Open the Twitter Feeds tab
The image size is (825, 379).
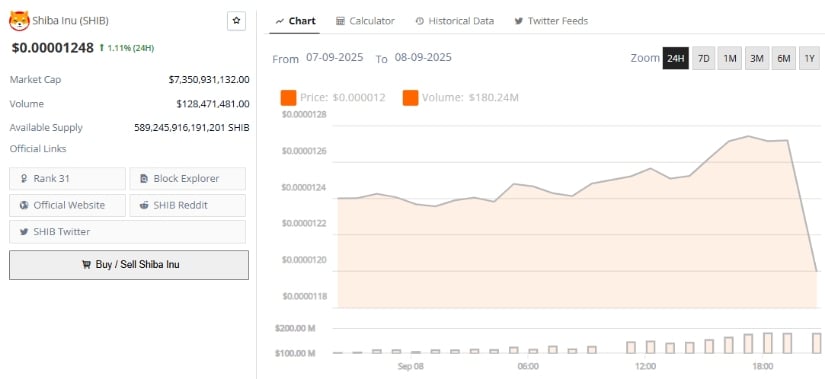551,21
